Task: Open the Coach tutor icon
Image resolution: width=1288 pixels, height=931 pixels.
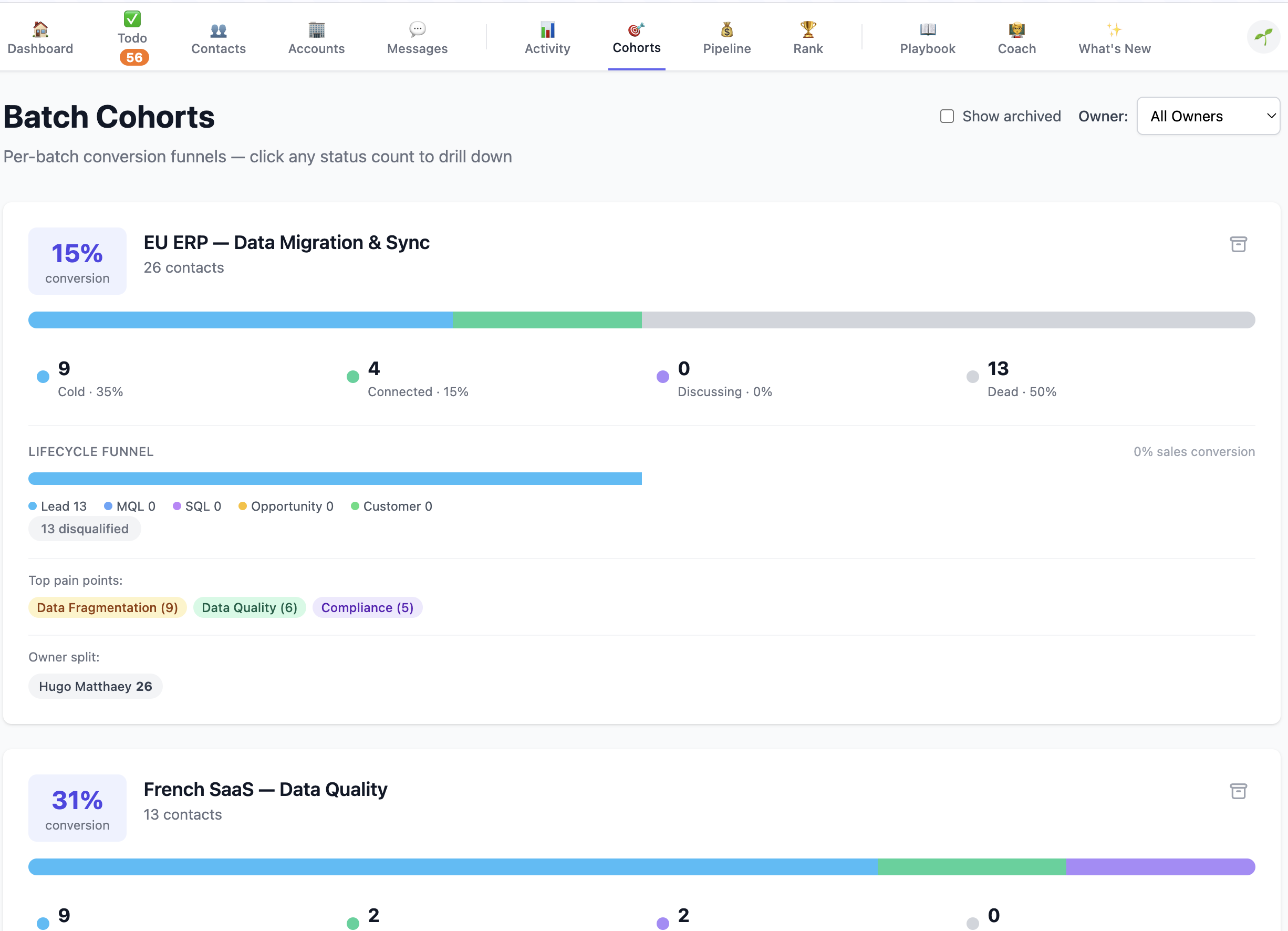Action: pyautogui.click(x=1016, y=28)
